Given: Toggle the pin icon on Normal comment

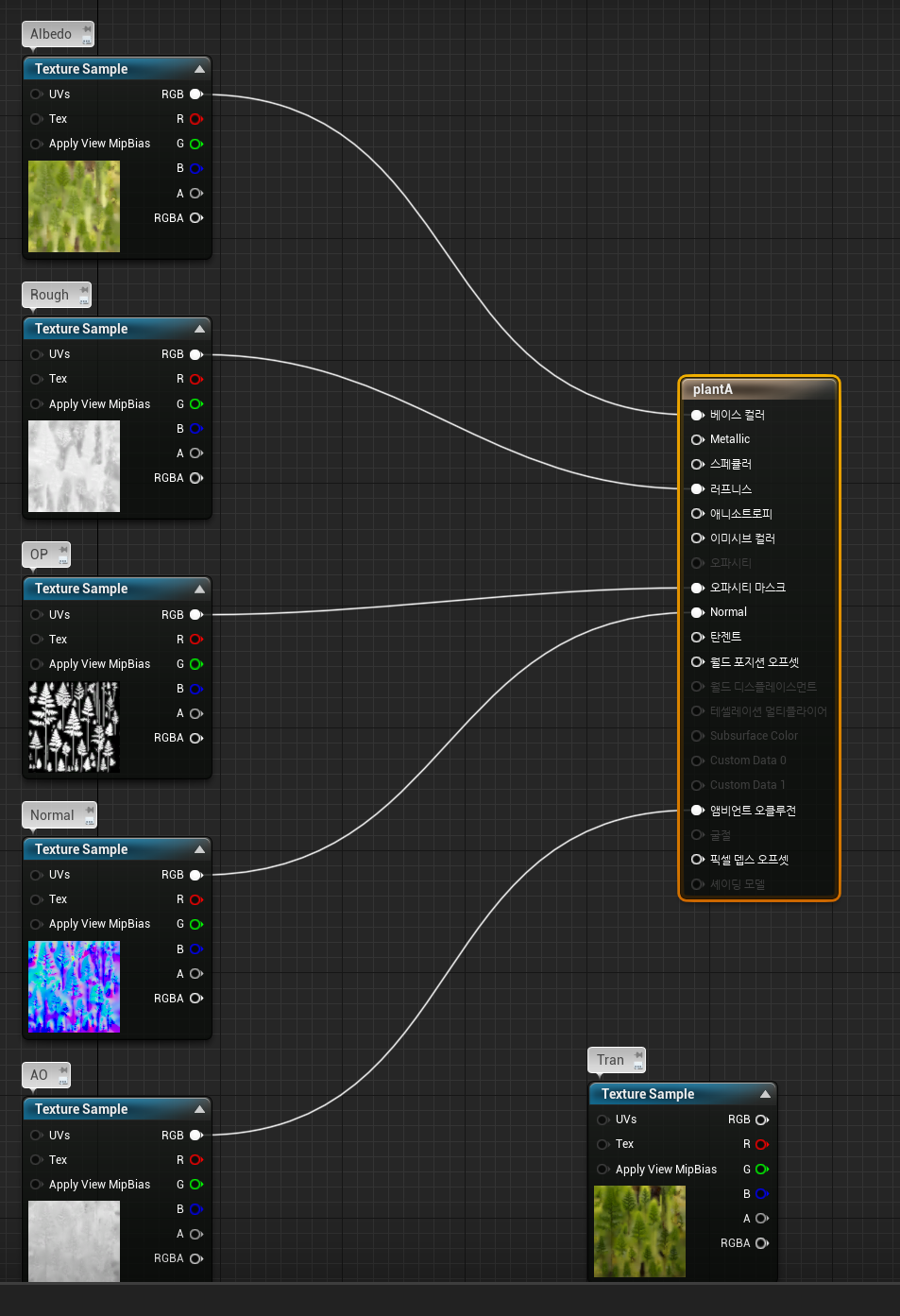Looking at the screenshot, I should pyautogui.click(x=90, y=810).
